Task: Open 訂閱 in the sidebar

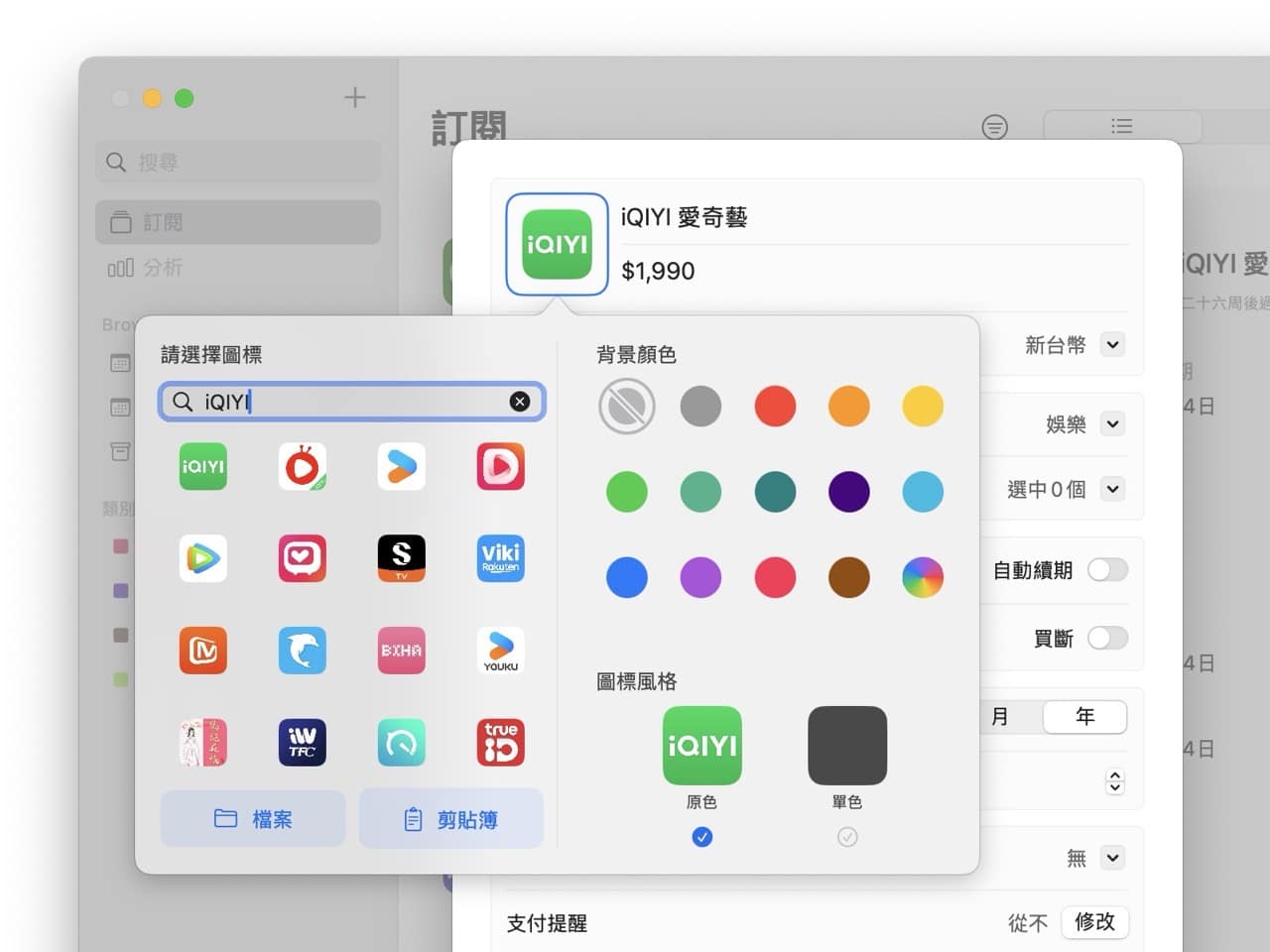Action: [x=238, y=222]
